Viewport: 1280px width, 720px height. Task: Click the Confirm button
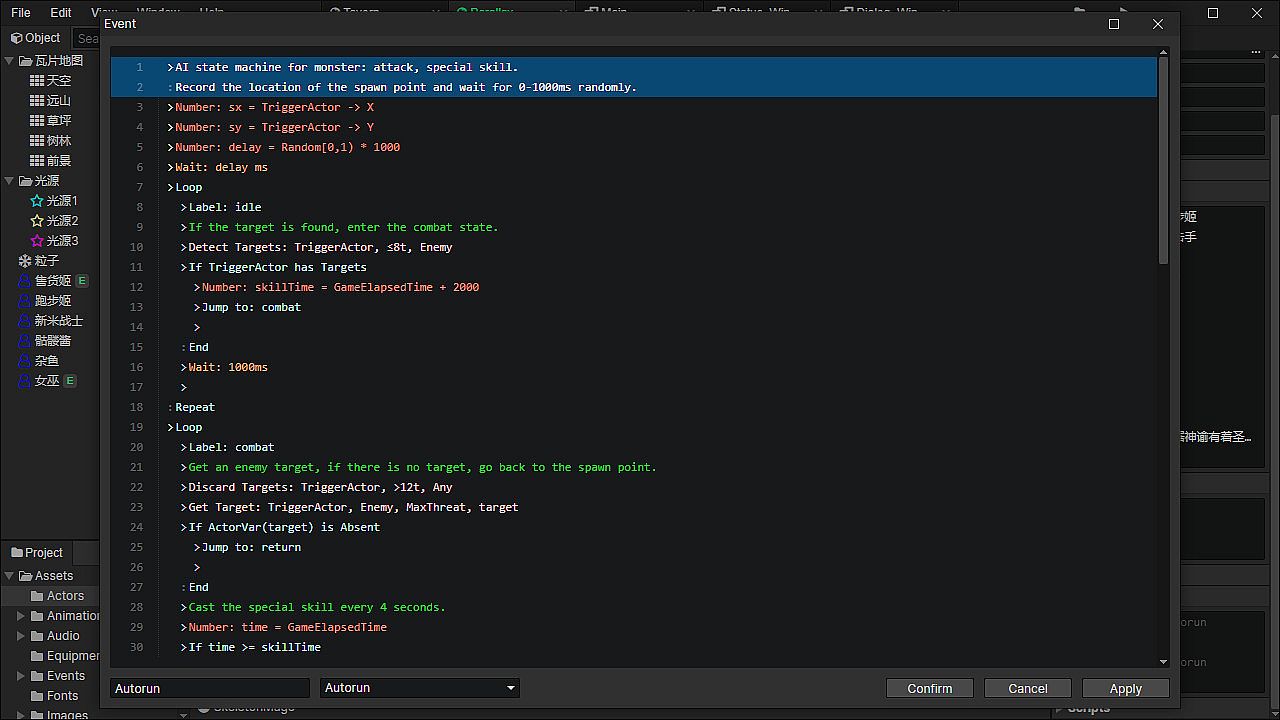[x=929, y=688]
